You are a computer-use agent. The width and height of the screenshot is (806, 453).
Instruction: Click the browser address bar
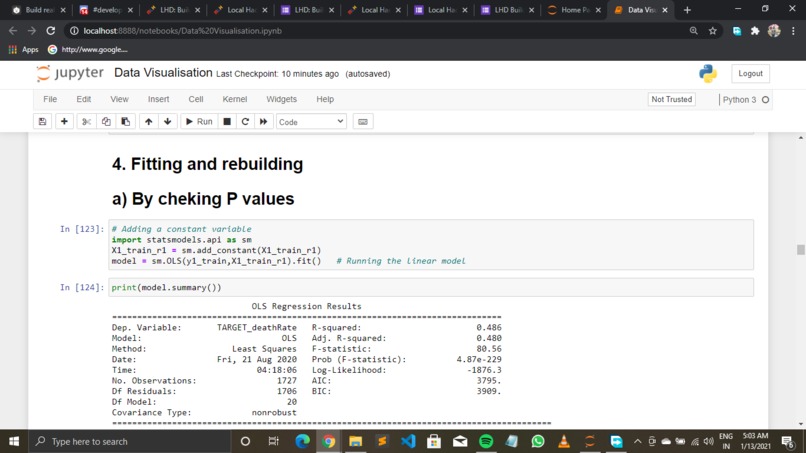[x=380, y=31]
